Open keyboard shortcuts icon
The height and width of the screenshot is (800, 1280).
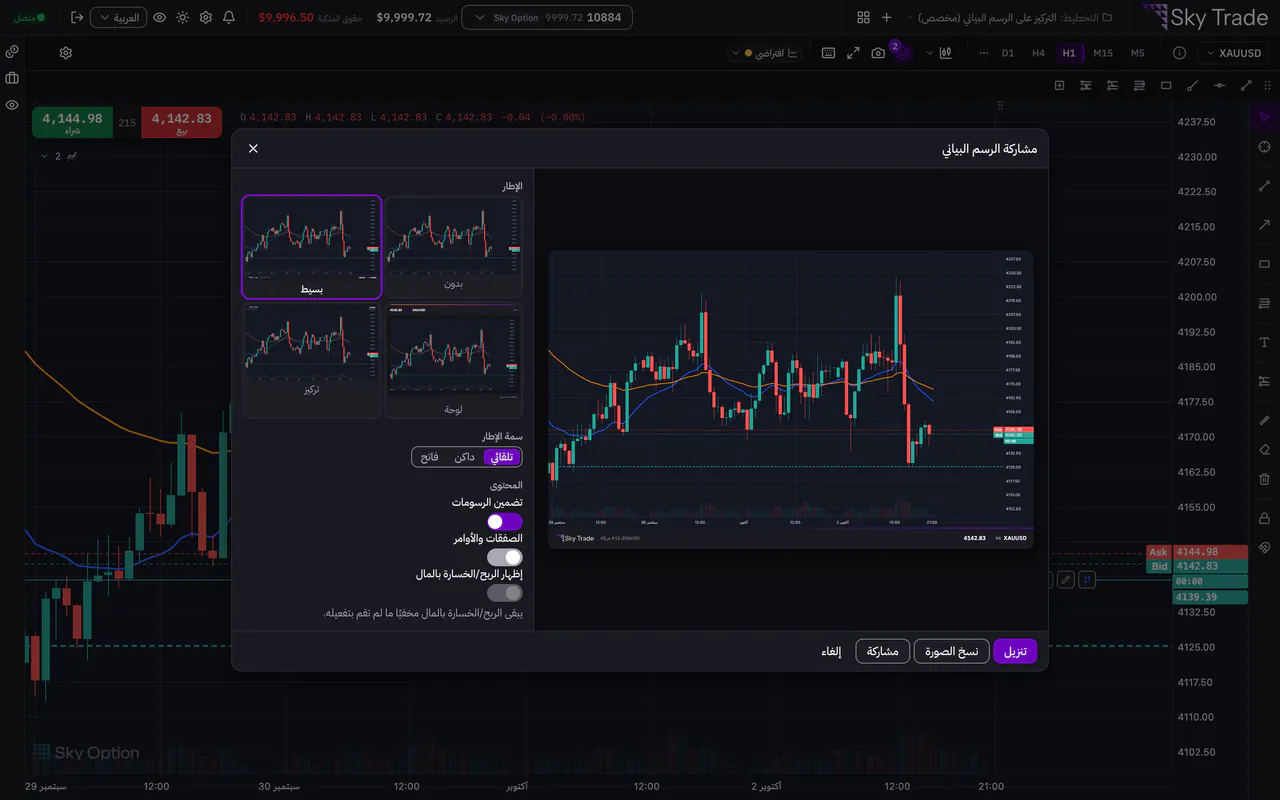[828, 53]
